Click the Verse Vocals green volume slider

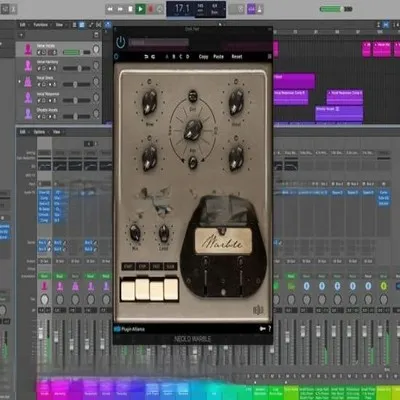76,52
